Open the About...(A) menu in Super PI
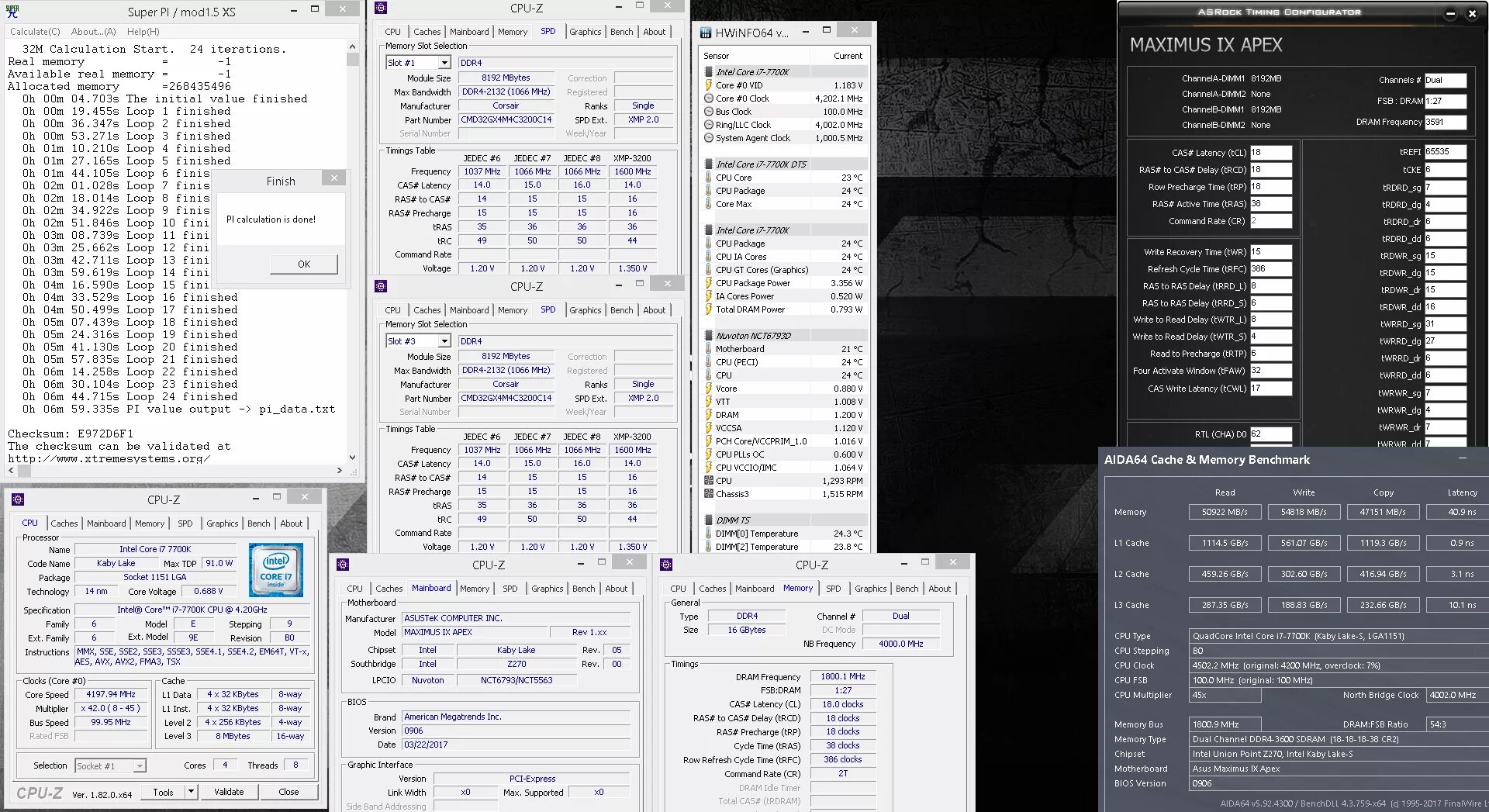The width and height of the screenshot is (1489, 812). click(x=94, y=32)
